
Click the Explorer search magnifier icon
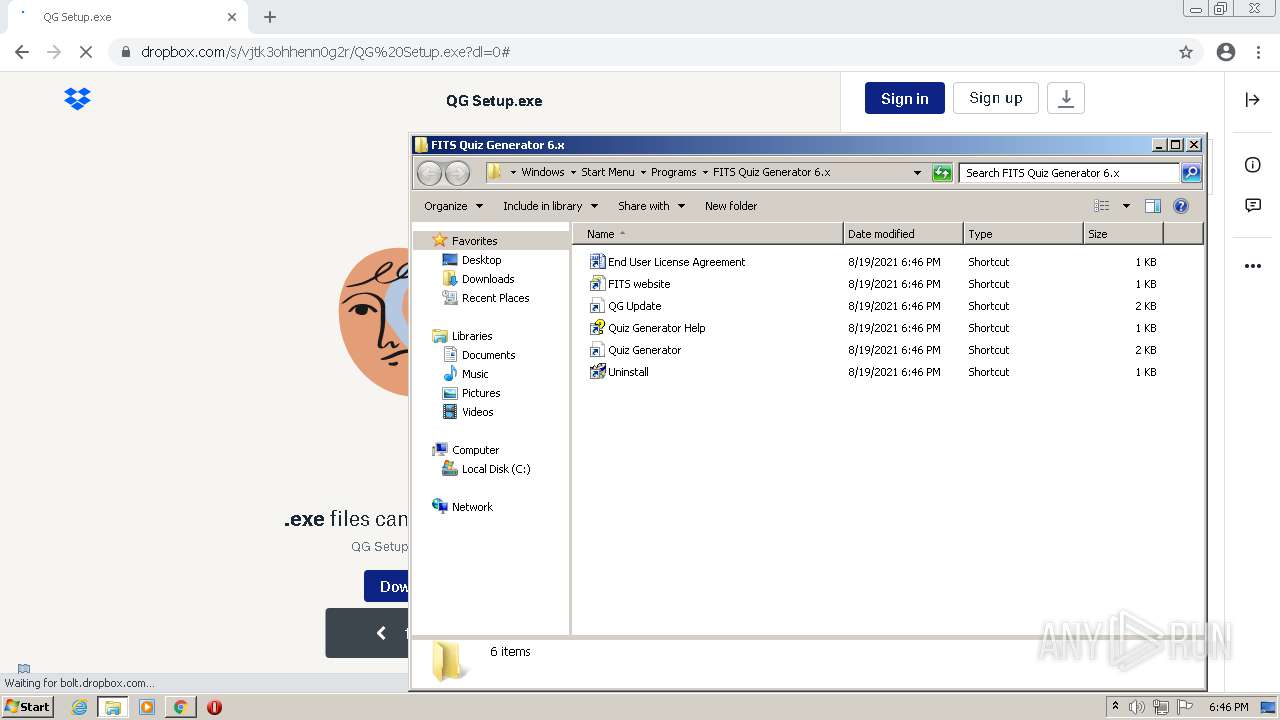coord(1190,173)
